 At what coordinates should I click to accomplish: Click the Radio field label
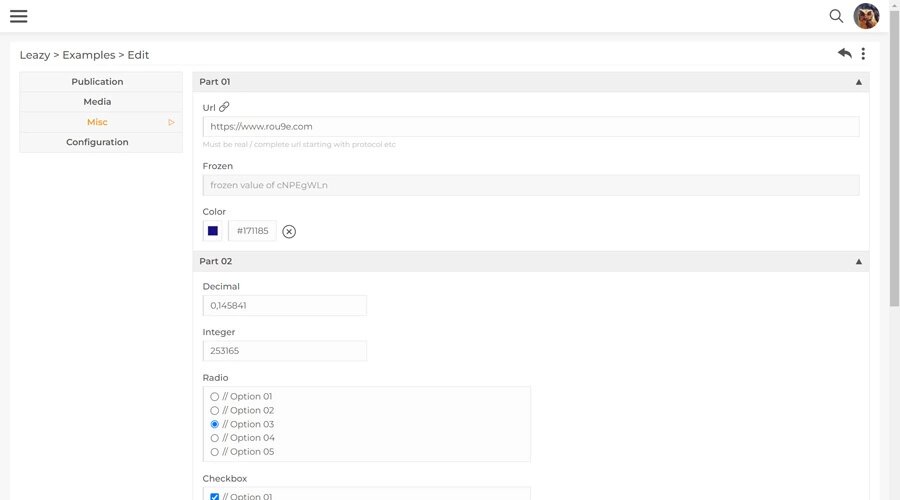(x=215, y=378)
